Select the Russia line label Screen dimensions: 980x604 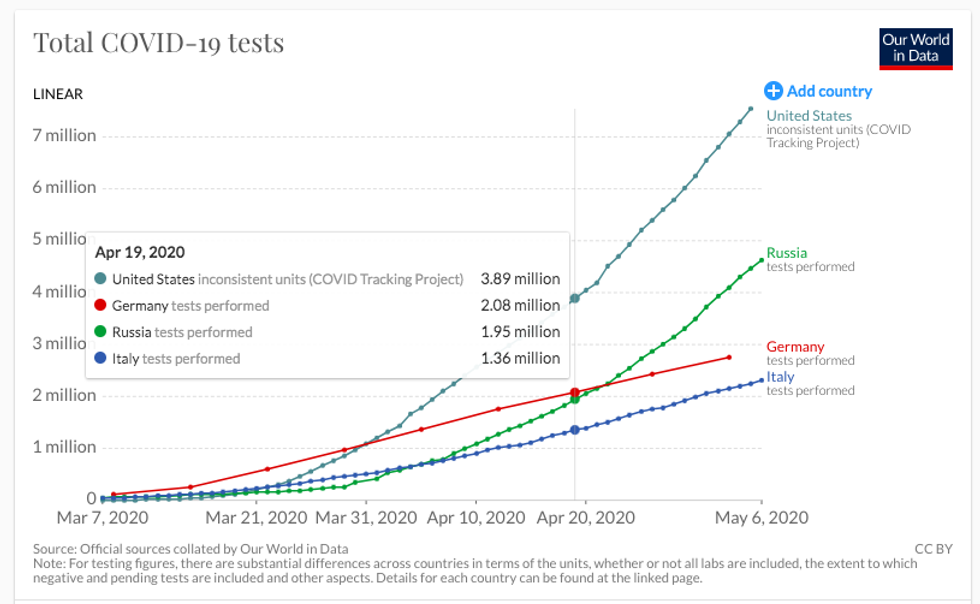[x=786, y=253]
